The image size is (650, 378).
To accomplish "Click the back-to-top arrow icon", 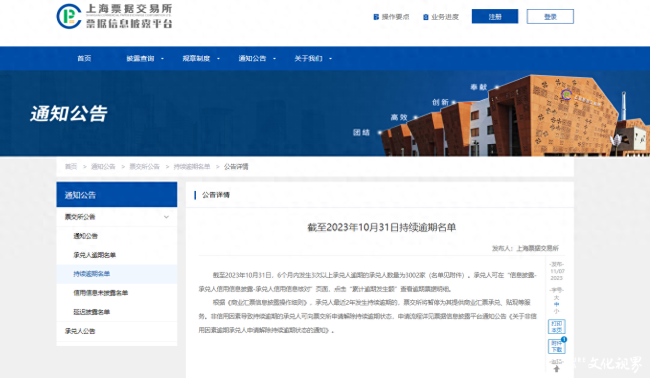I will (556, 368).
